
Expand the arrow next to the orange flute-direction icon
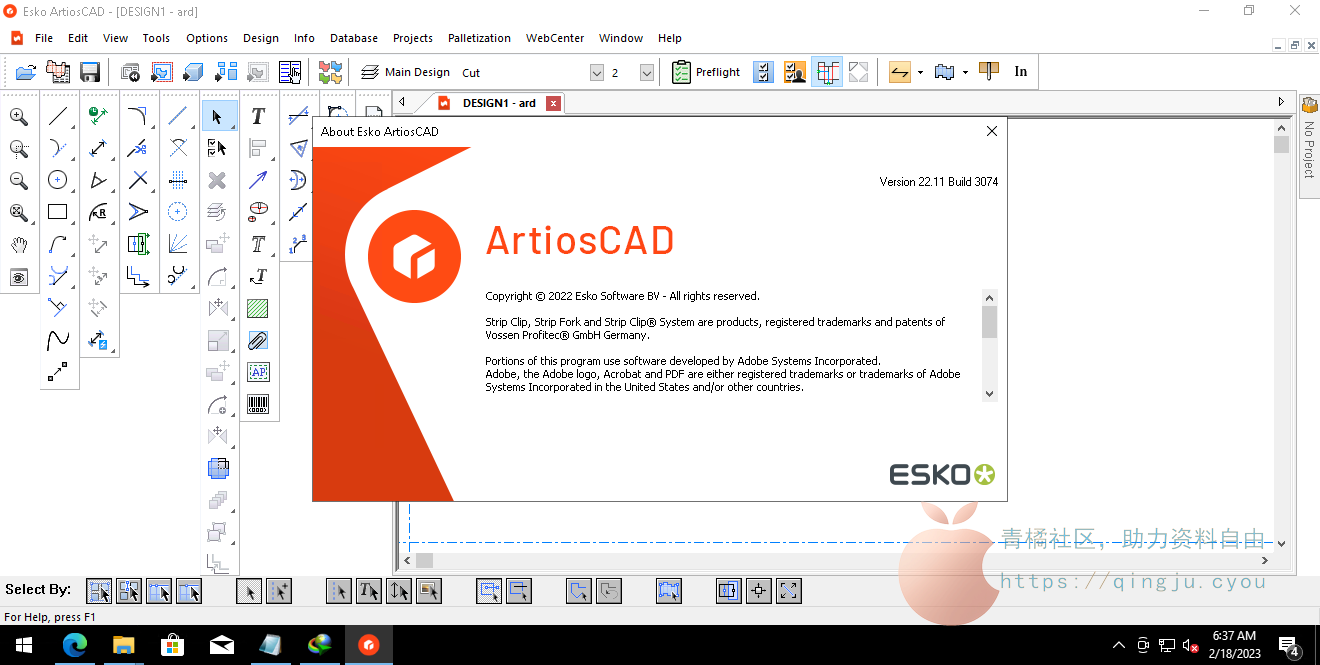(x=920, y=73)
